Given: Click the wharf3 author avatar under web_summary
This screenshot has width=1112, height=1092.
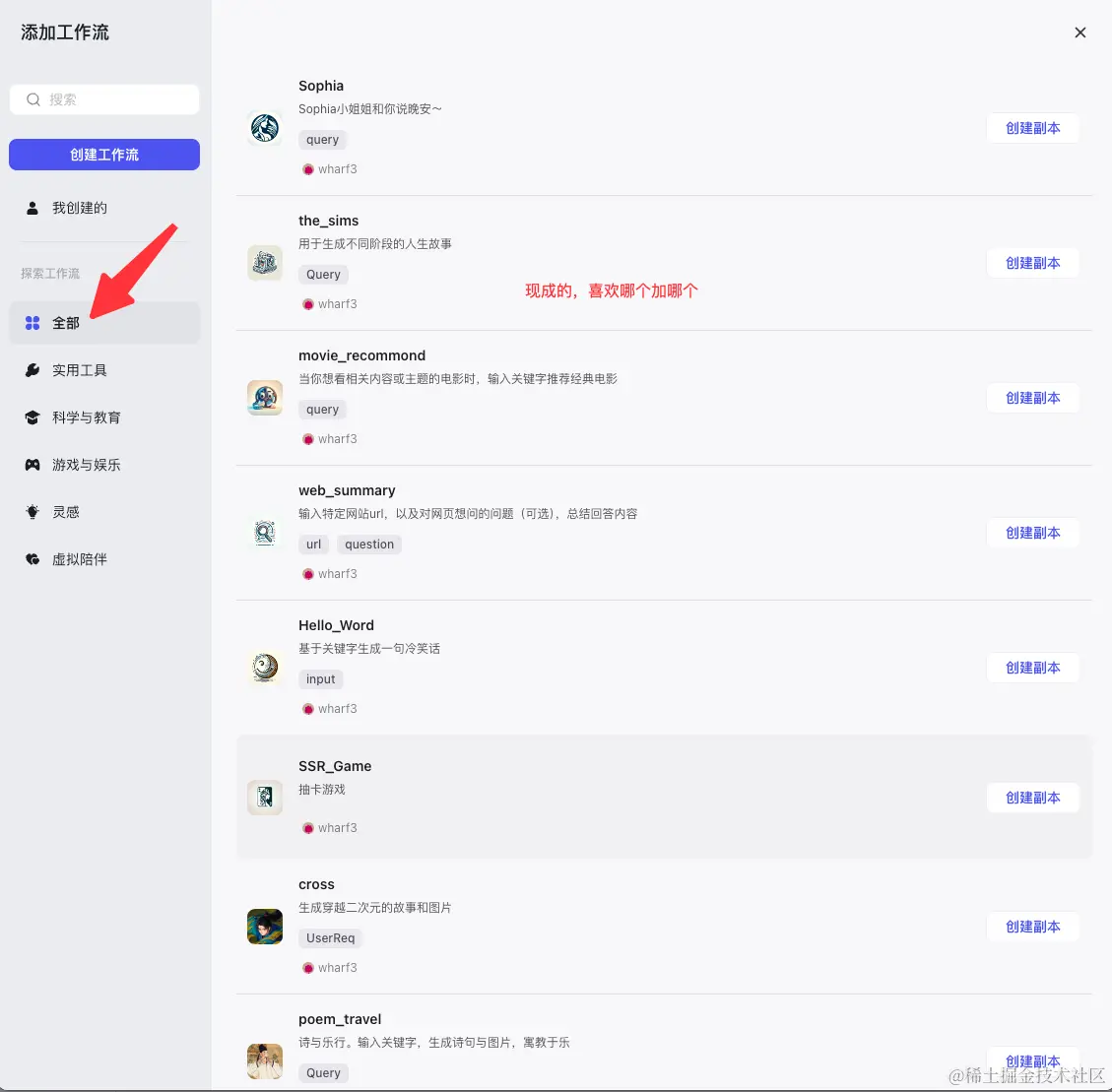Looking at the screenshot, I should point(307,574).
